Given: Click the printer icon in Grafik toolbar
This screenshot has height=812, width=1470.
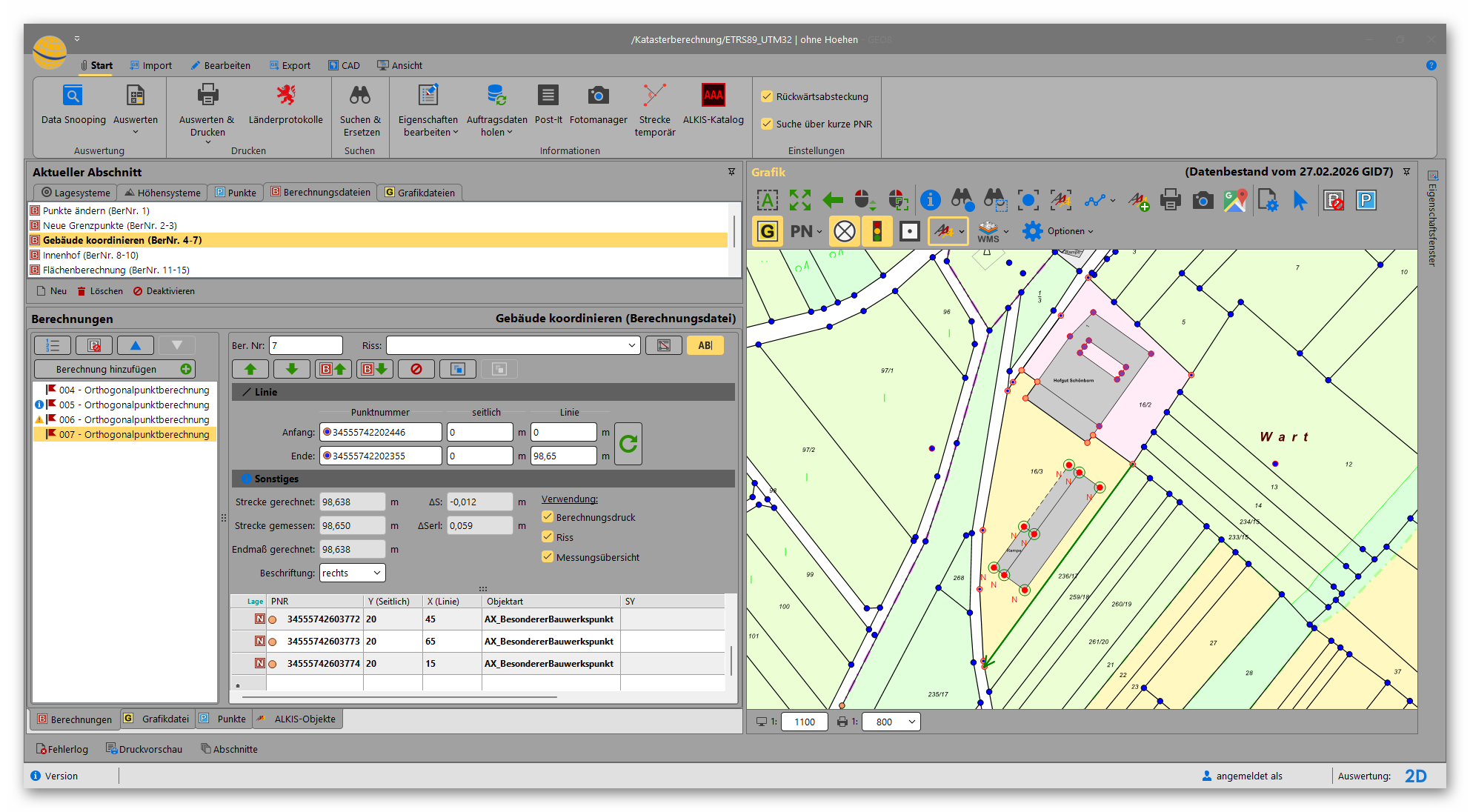Looking at the screenshot, I should (x=1171, y=200).
